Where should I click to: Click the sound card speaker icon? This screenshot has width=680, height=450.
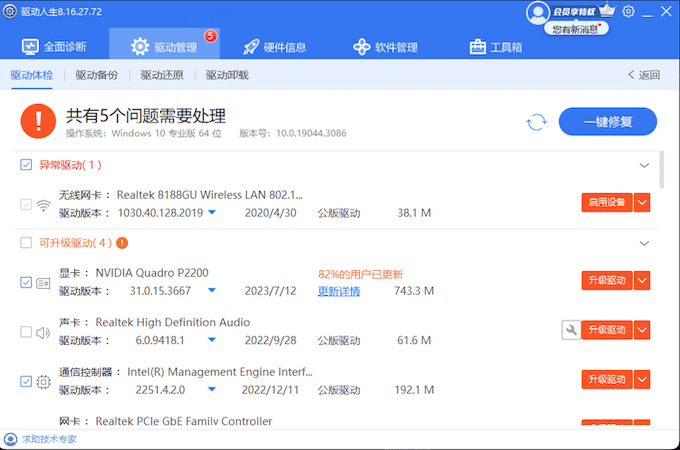click(x=43, y=333)
